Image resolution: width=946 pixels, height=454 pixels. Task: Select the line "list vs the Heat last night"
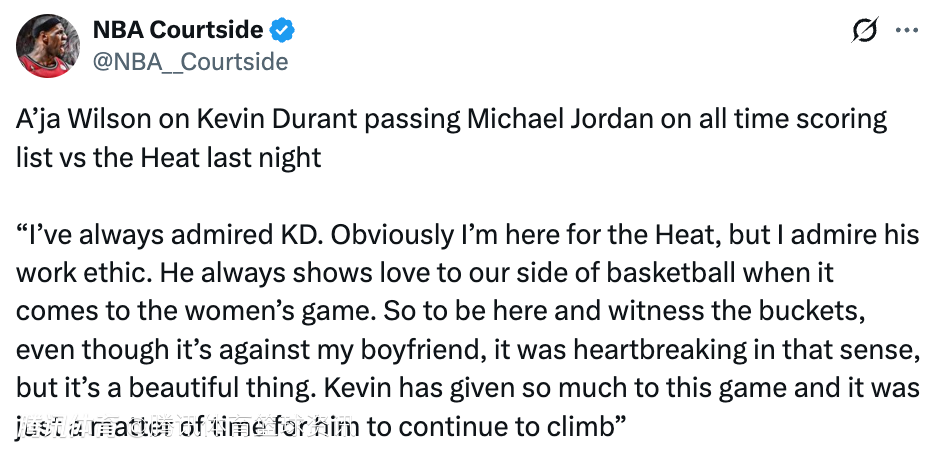[x=169, y=158]
